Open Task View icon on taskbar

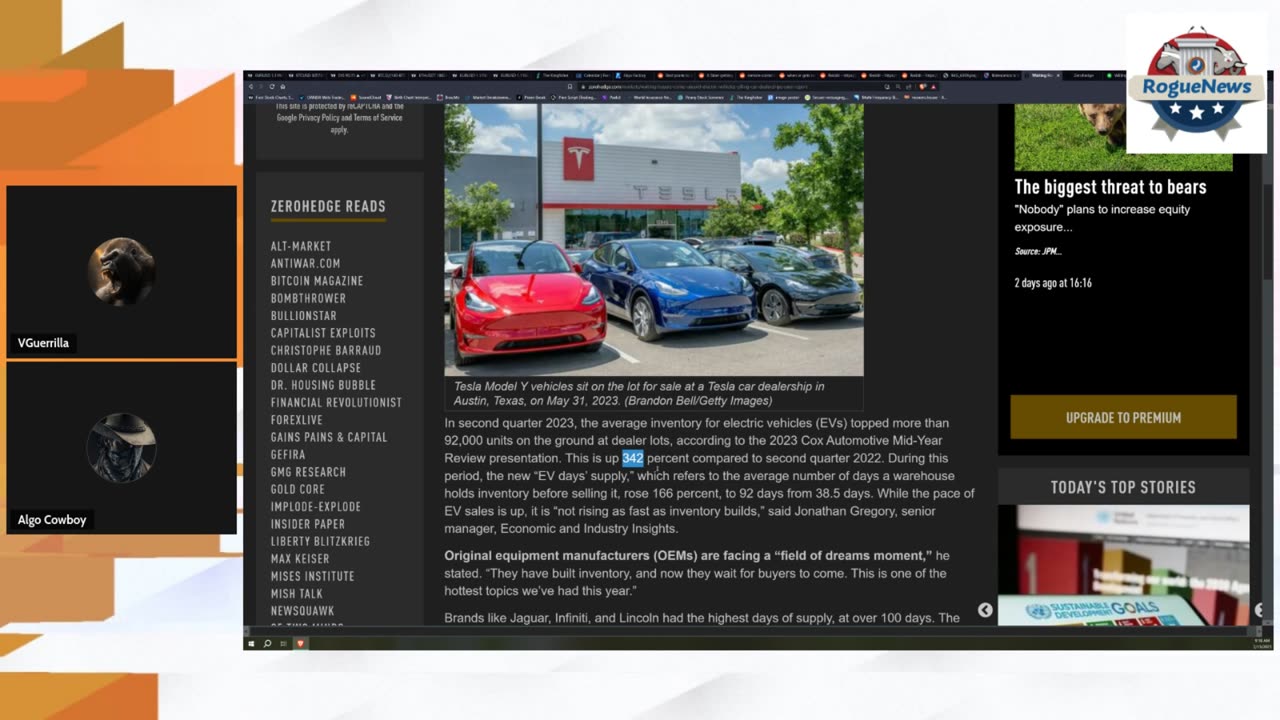tap(283, 643)
